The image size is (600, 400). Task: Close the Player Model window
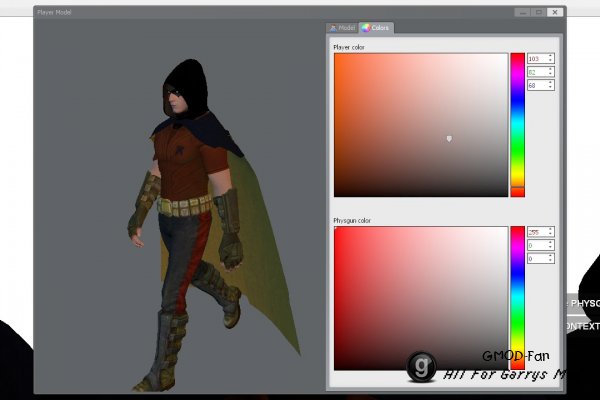(555, 12)
